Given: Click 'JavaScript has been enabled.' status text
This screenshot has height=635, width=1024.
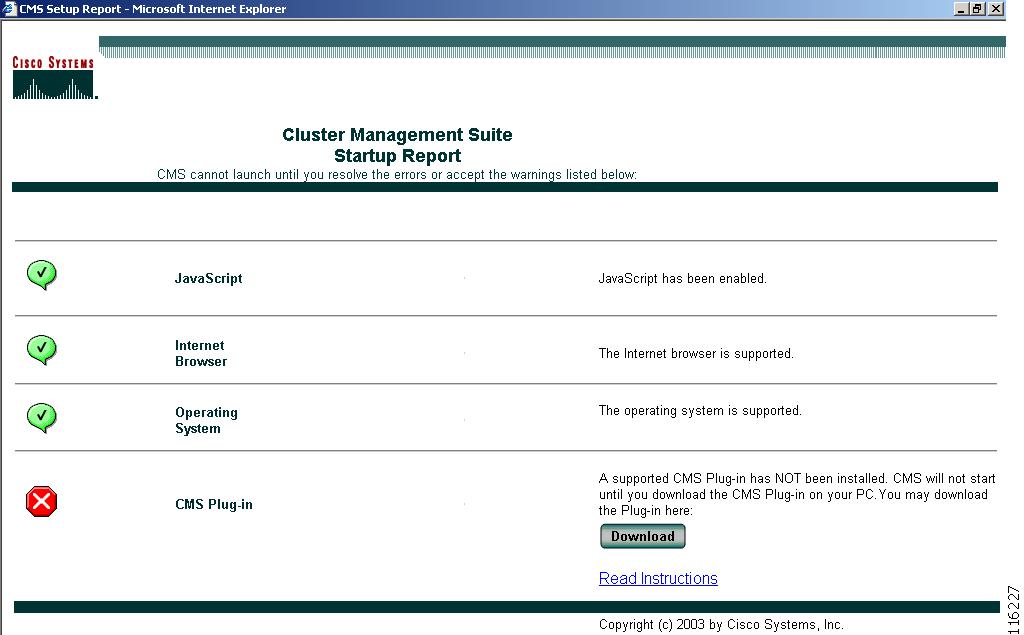Looking at the screenshot, I should click(682, 278).
